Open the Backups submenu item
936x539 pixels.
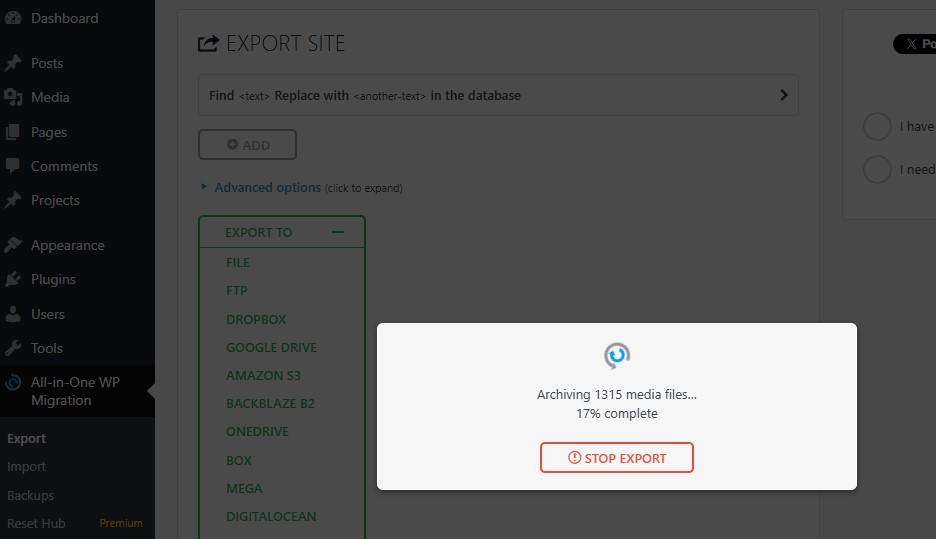[31, 495]
